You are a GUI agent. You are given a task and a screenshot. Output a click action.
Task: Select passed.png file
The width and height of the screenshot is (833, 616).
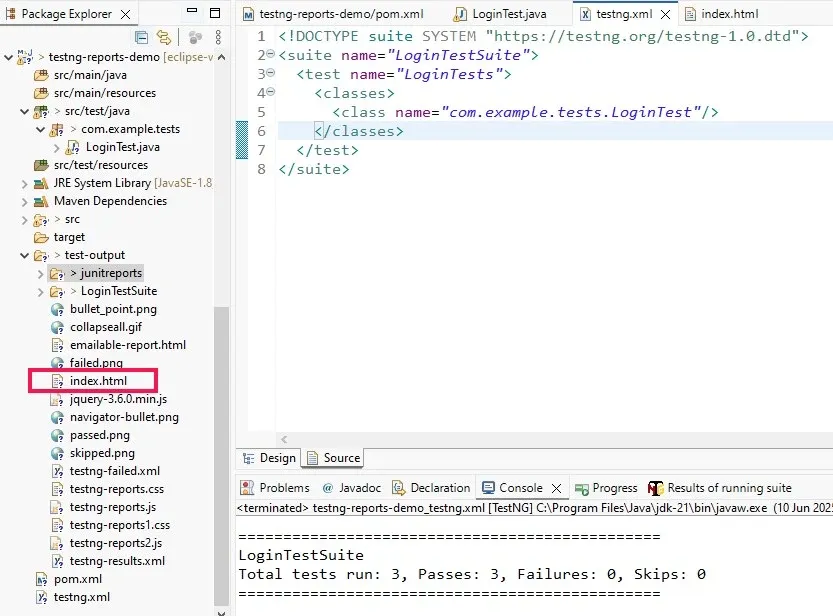click(x=99, y=435)
